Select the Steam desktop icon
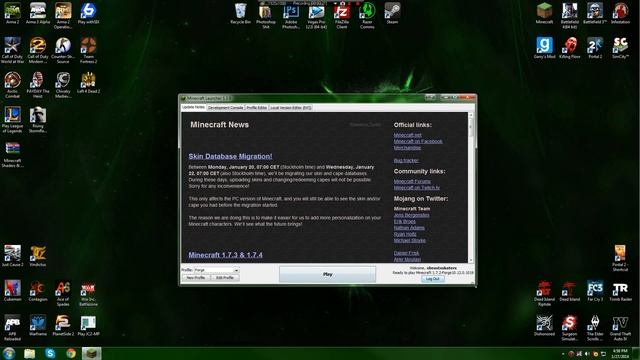The image size is (640, 360). click(392, 13)
